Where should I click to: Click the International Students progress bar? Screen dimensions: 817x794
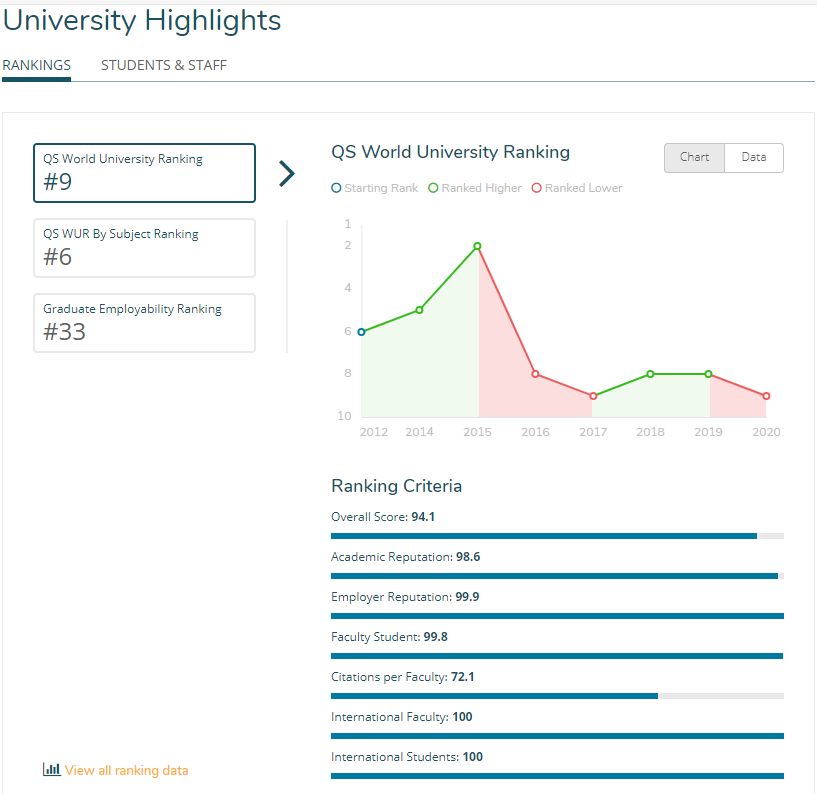coord(557,776)
